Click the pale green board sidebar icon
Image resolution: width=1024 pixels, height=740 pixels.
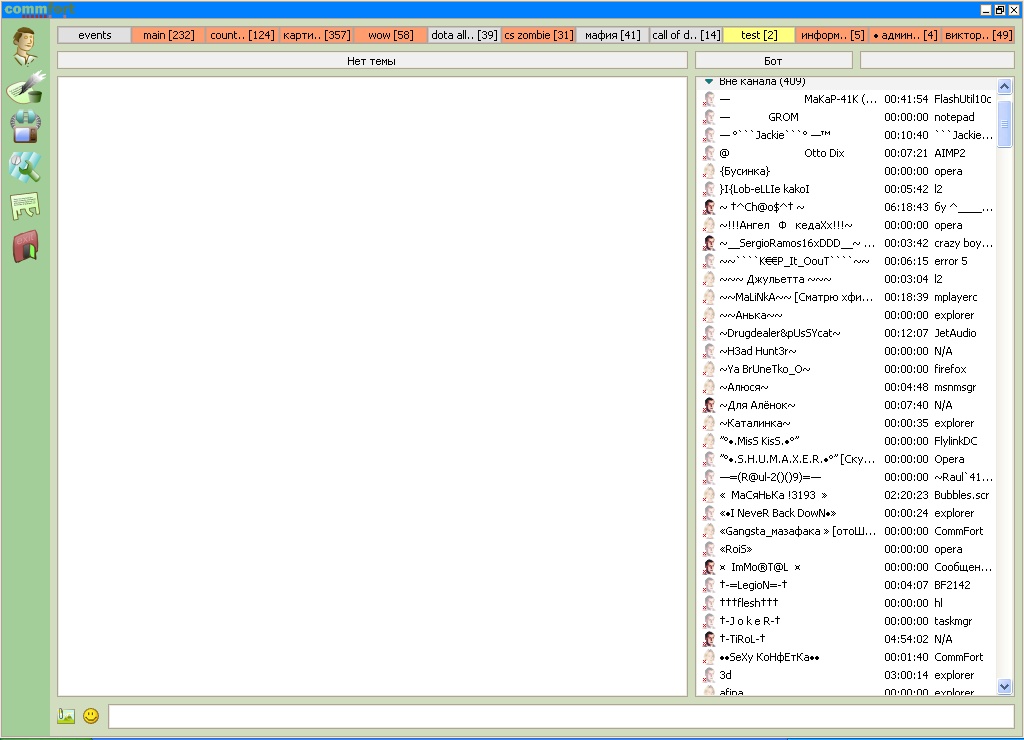24,206
